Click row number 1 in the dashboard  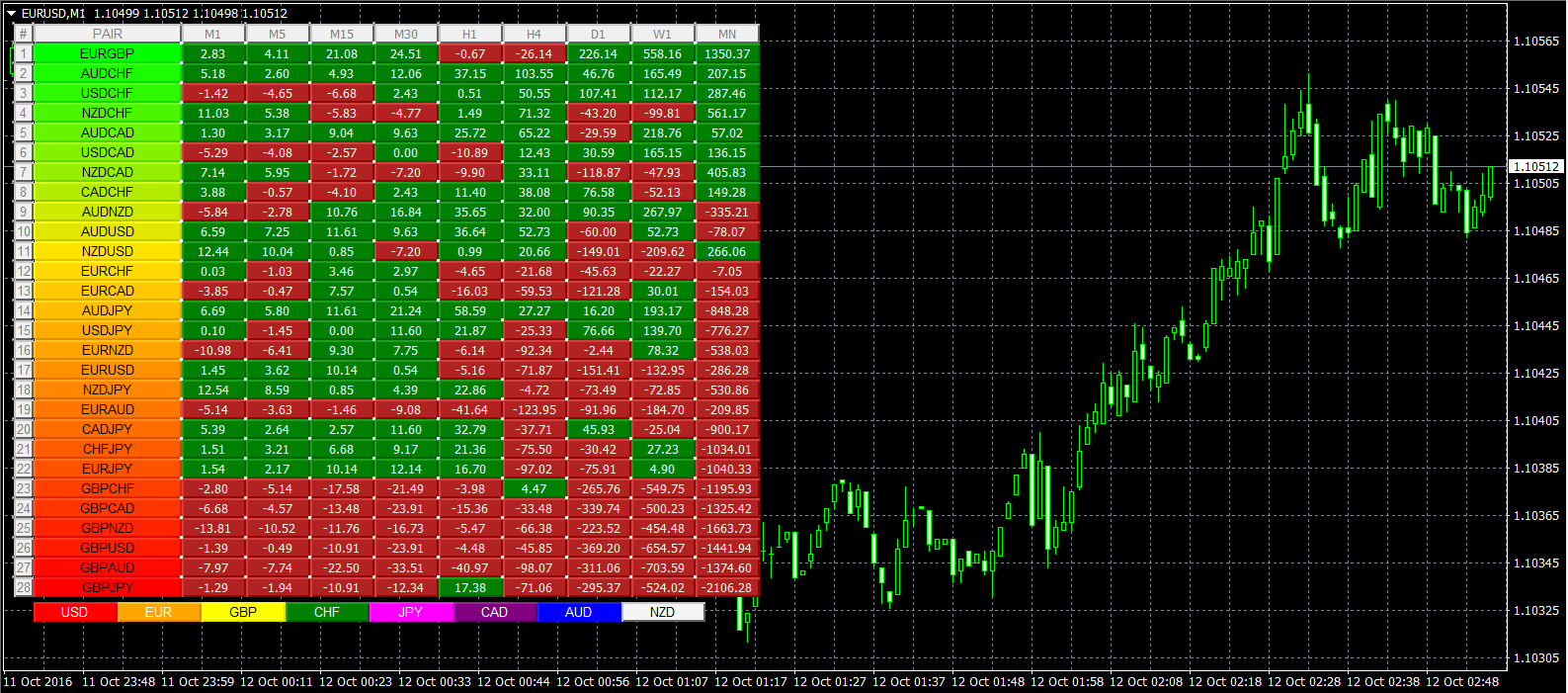click(x=23, y=53)
